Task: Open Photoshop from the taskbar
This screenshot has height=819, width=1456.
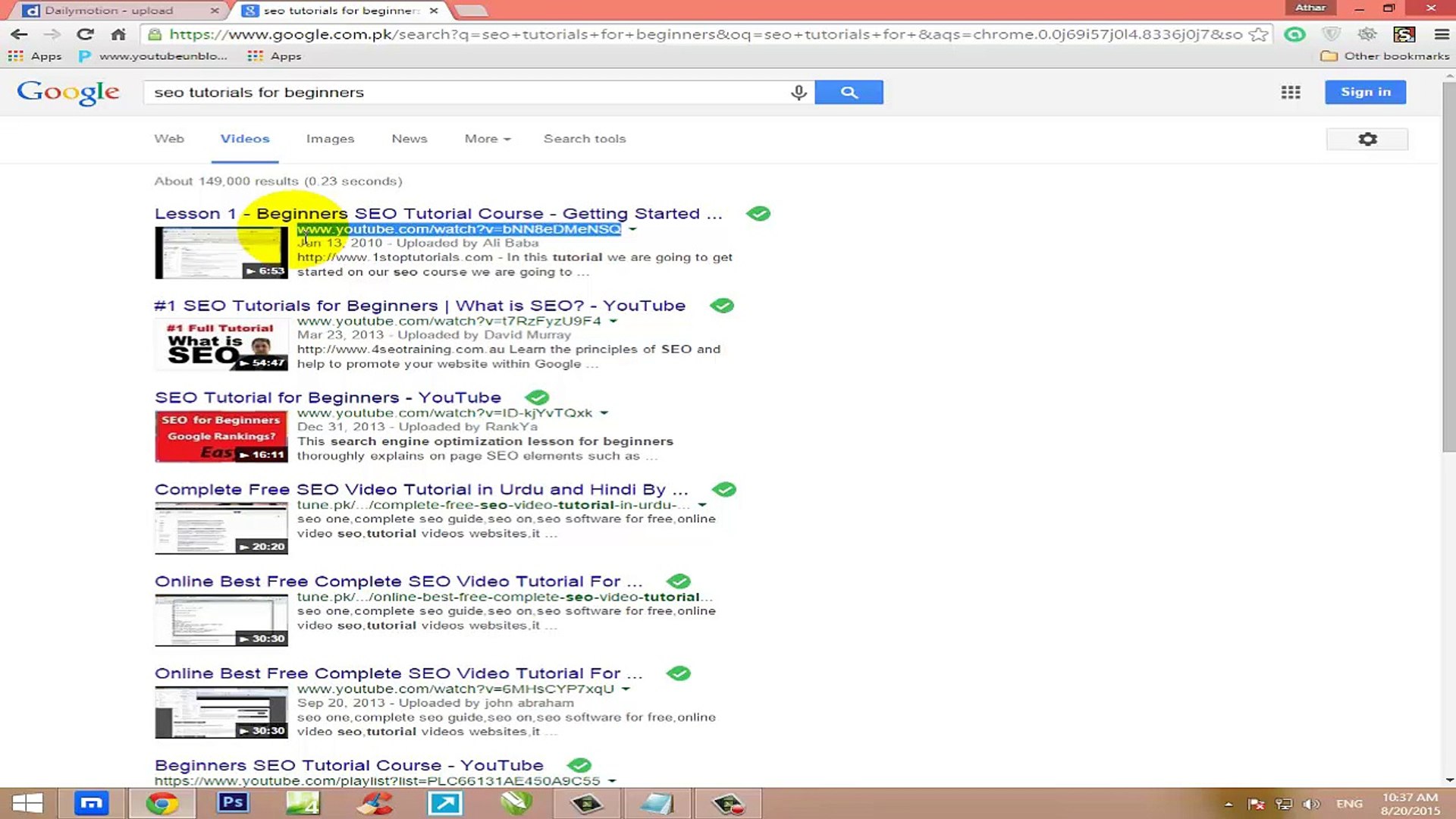Action: pos(233,802)
